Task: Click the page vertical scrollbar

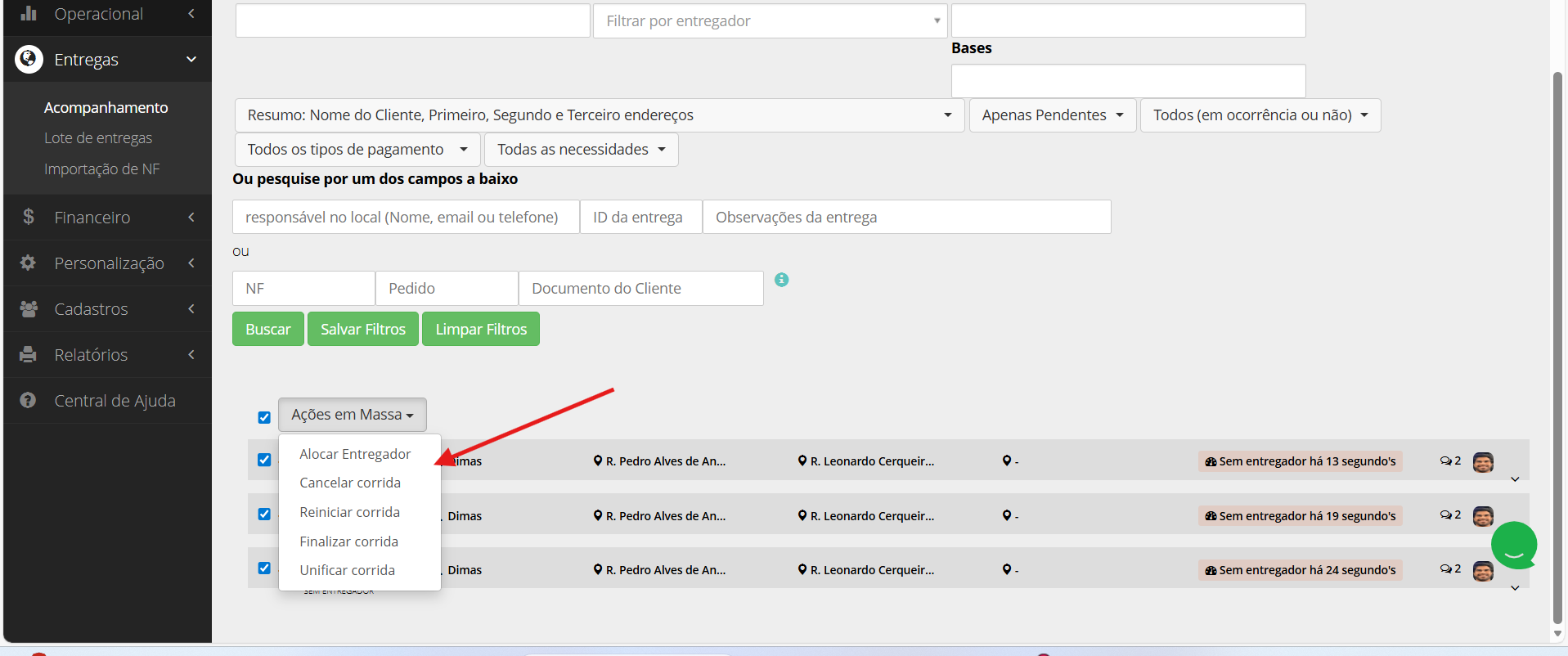Action: click(x=1557, y=348)
